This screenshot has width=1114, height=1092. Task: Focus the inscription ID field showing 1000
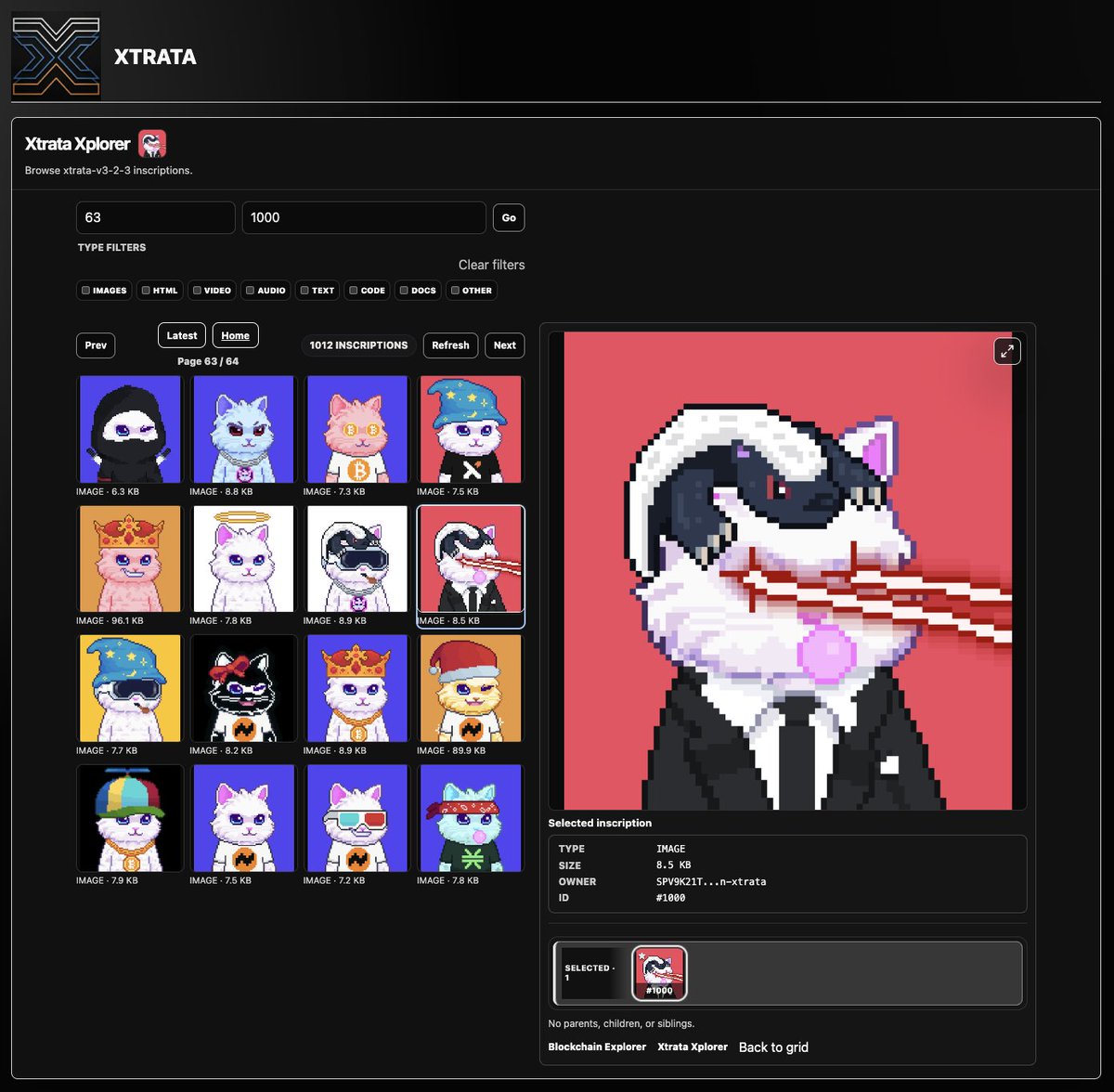click(x=364, y=217)
